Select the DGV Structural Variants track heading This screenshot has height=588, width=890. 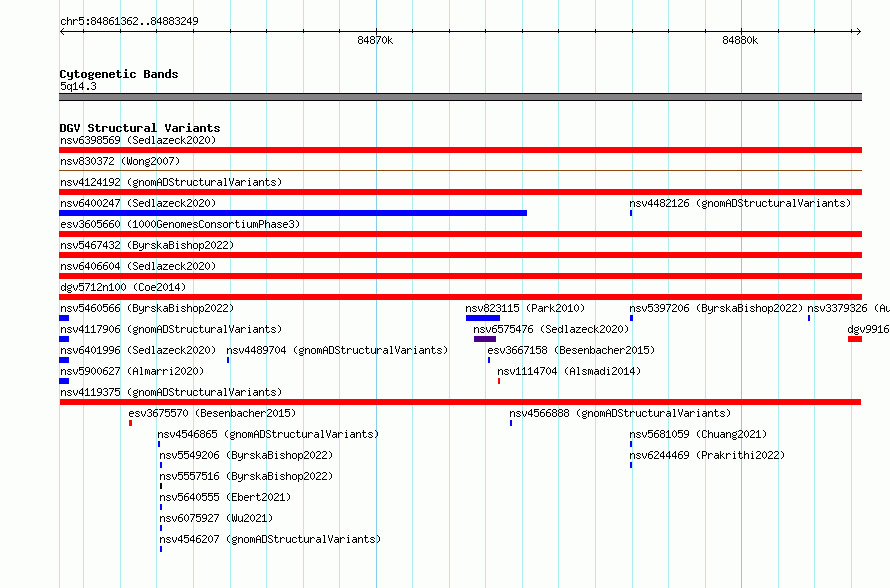click(x=140, y=128)
